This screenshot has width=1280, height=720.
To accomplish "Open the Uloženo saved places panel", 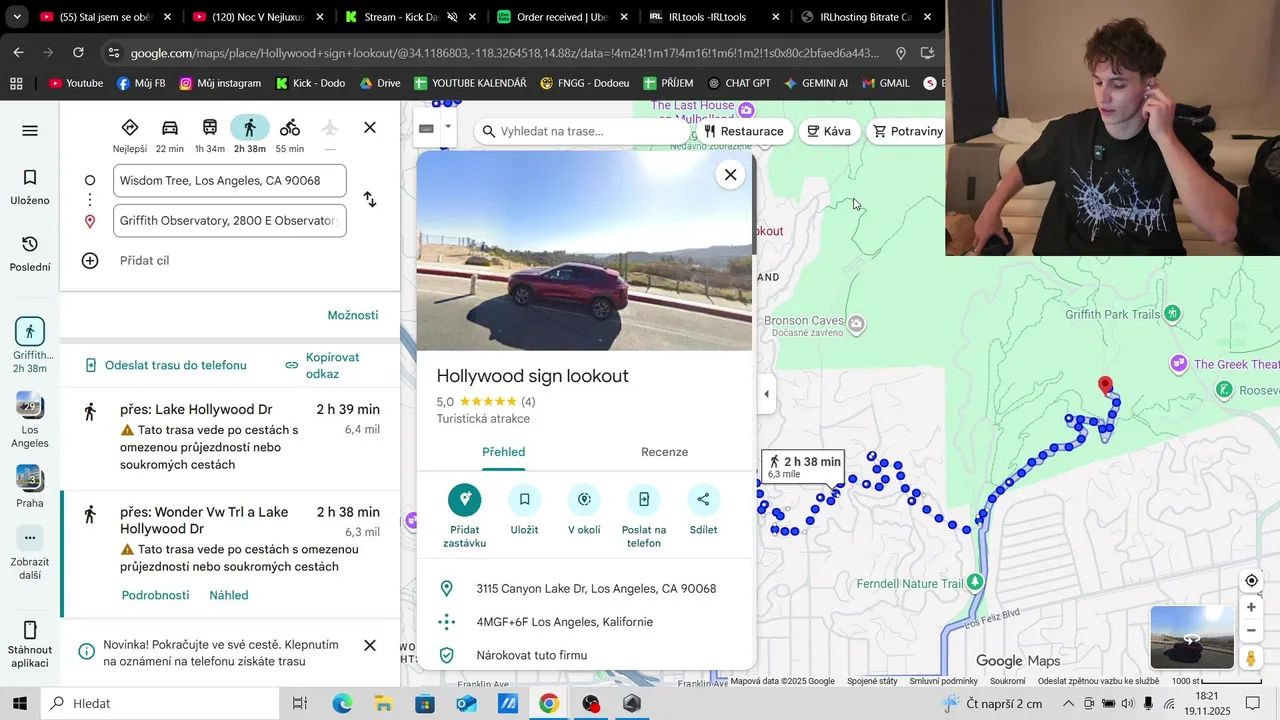I will pyautogui.click(x=30, y=187).
